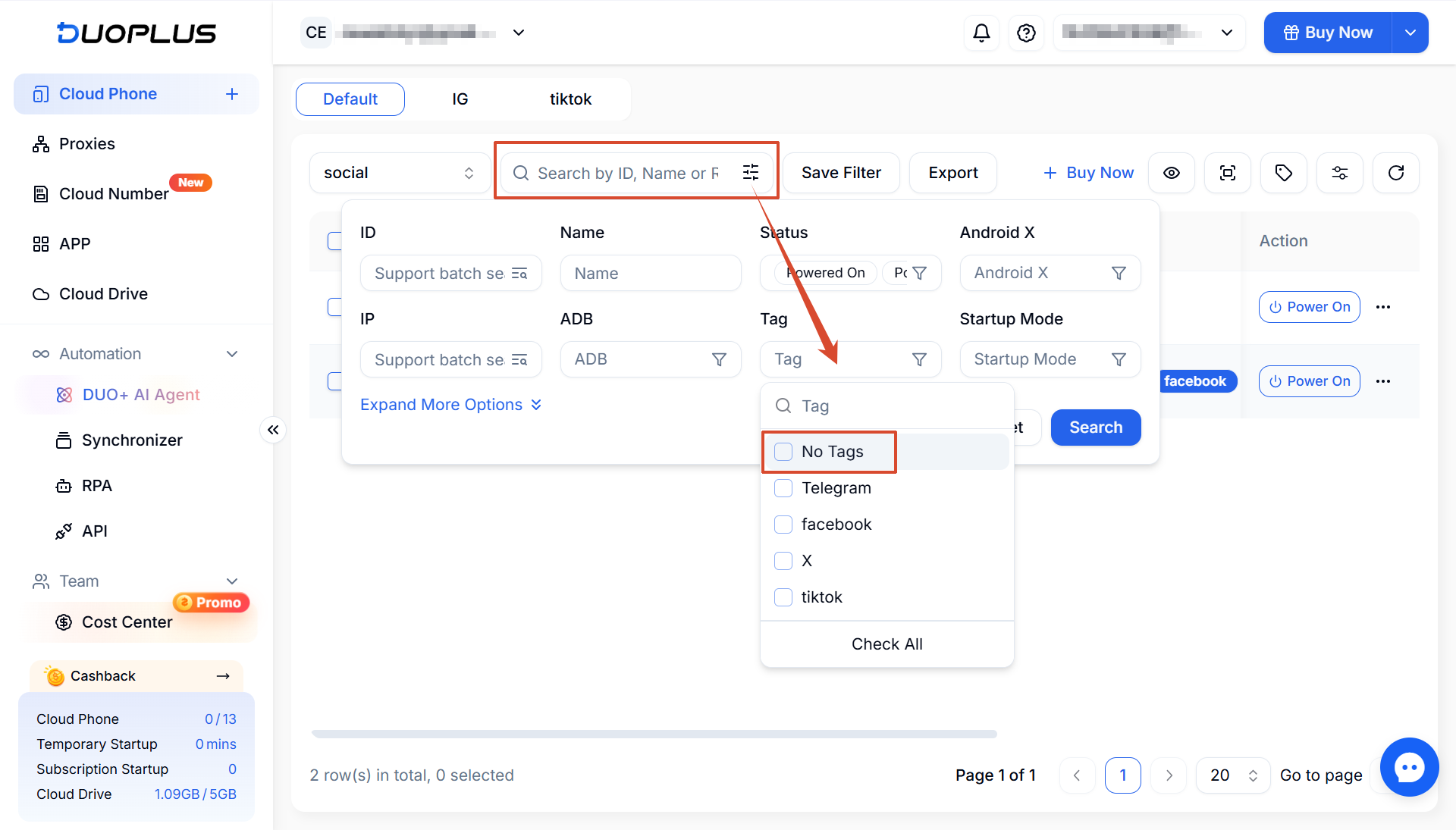Viewport: 1456px width, 830px height.
Task: Check the tiktok tag checkbox
Action: tap(783, 597)
